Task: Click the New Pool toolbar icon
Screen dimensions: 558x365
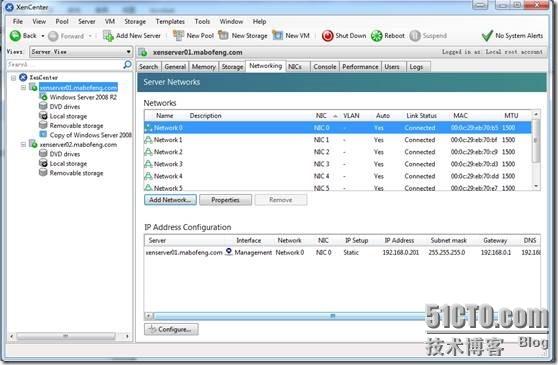Action: coord(178,35)
